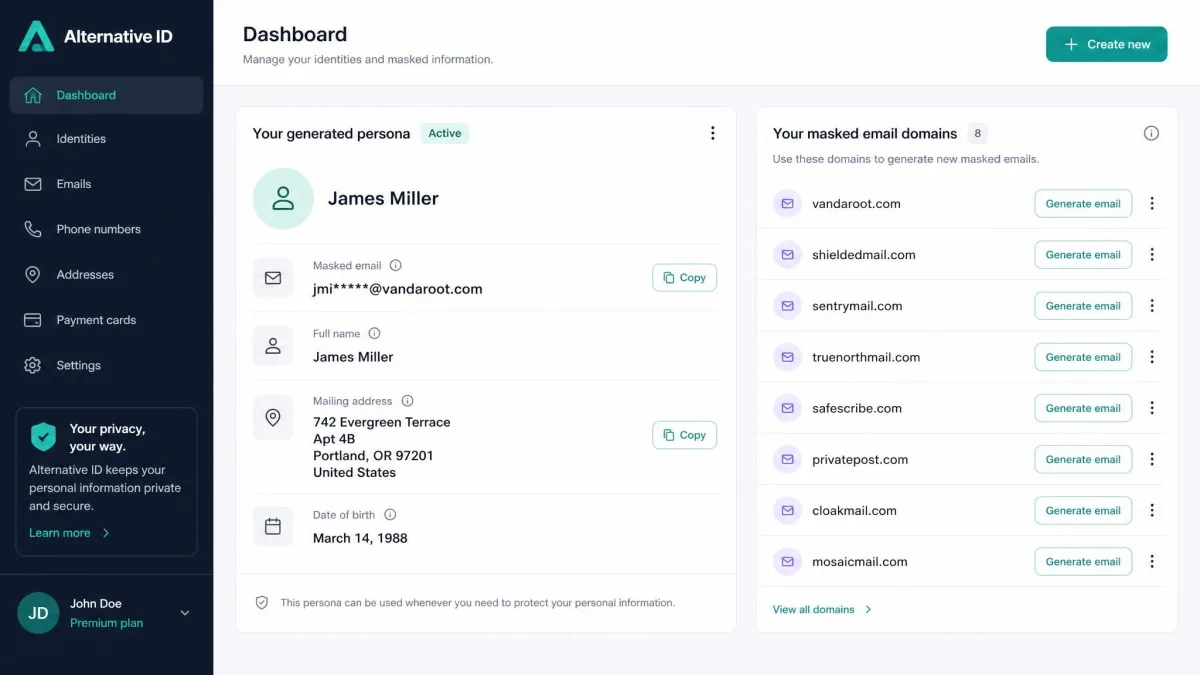Open the three-dot menu for truenorthmail.com
This screenshot has width=1200, height=675.
point(1152,357)
